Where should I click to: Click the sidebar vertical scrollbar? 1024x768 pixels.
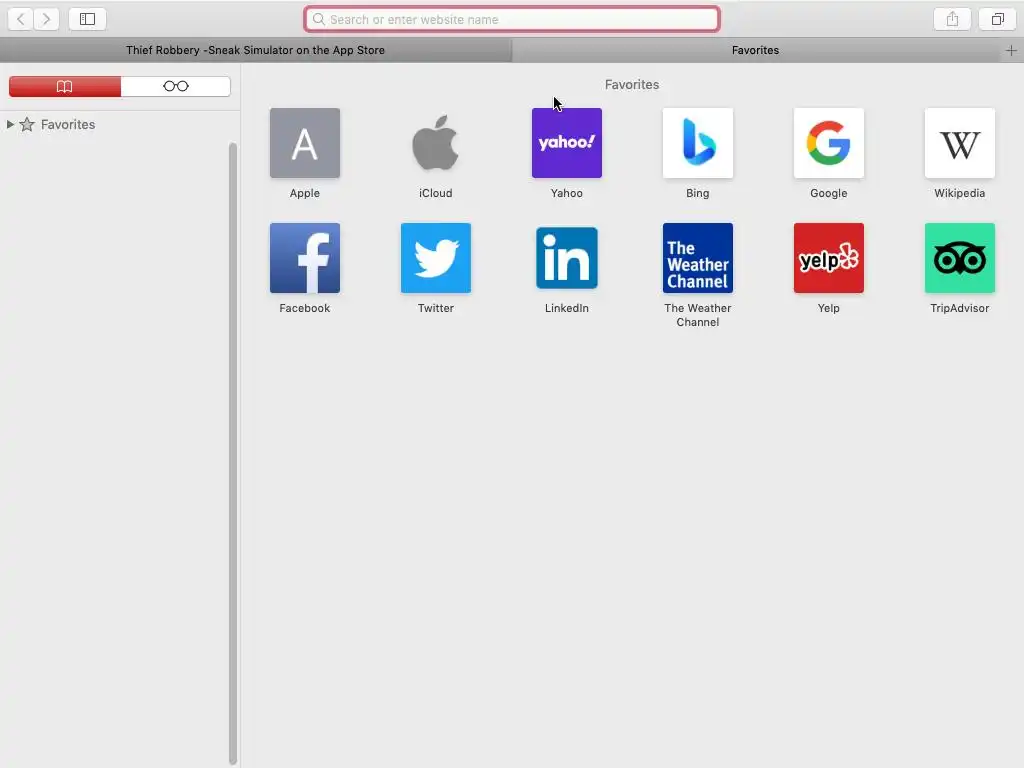[233, 453]
